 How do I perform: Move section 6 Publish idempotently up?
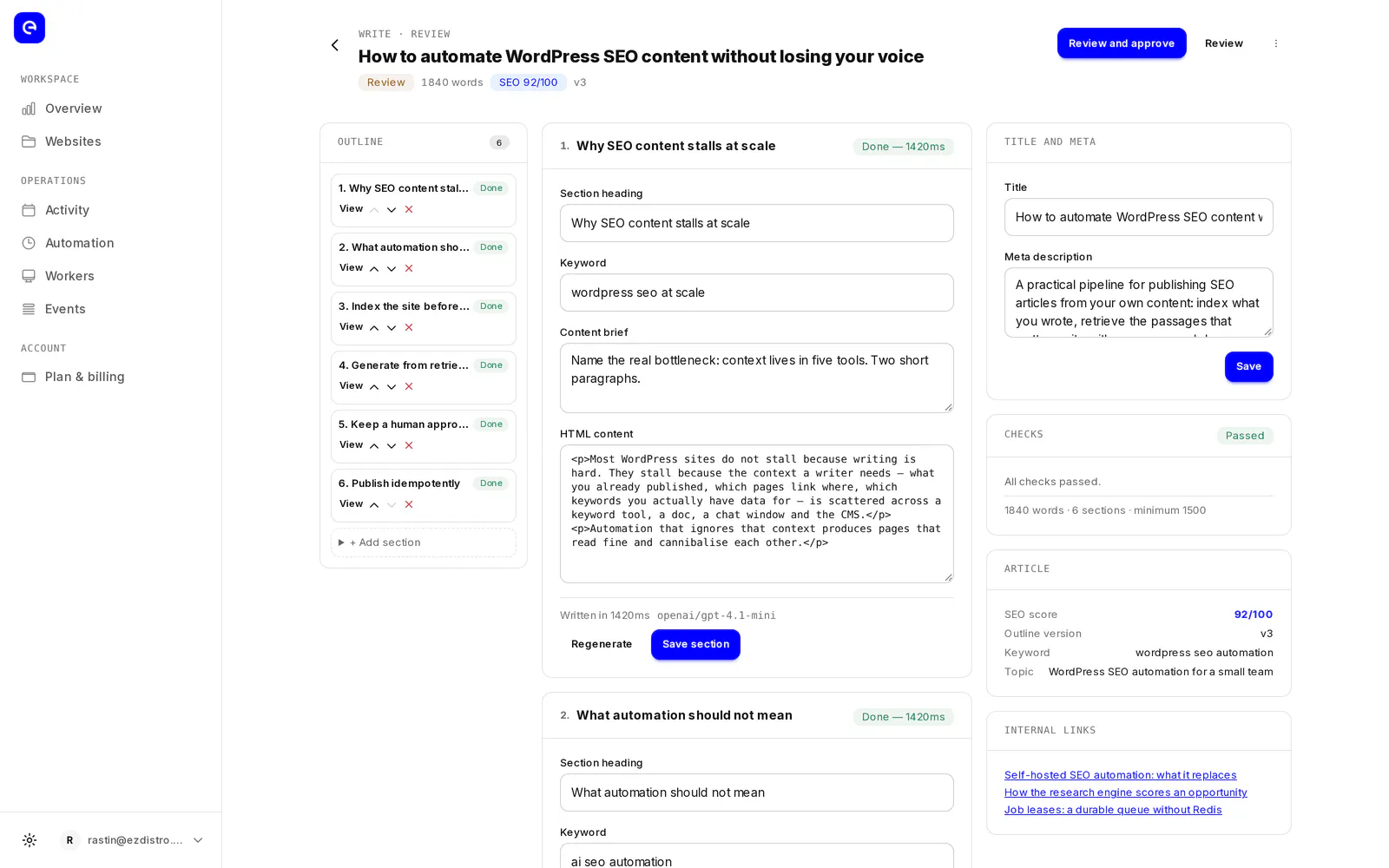374,505
